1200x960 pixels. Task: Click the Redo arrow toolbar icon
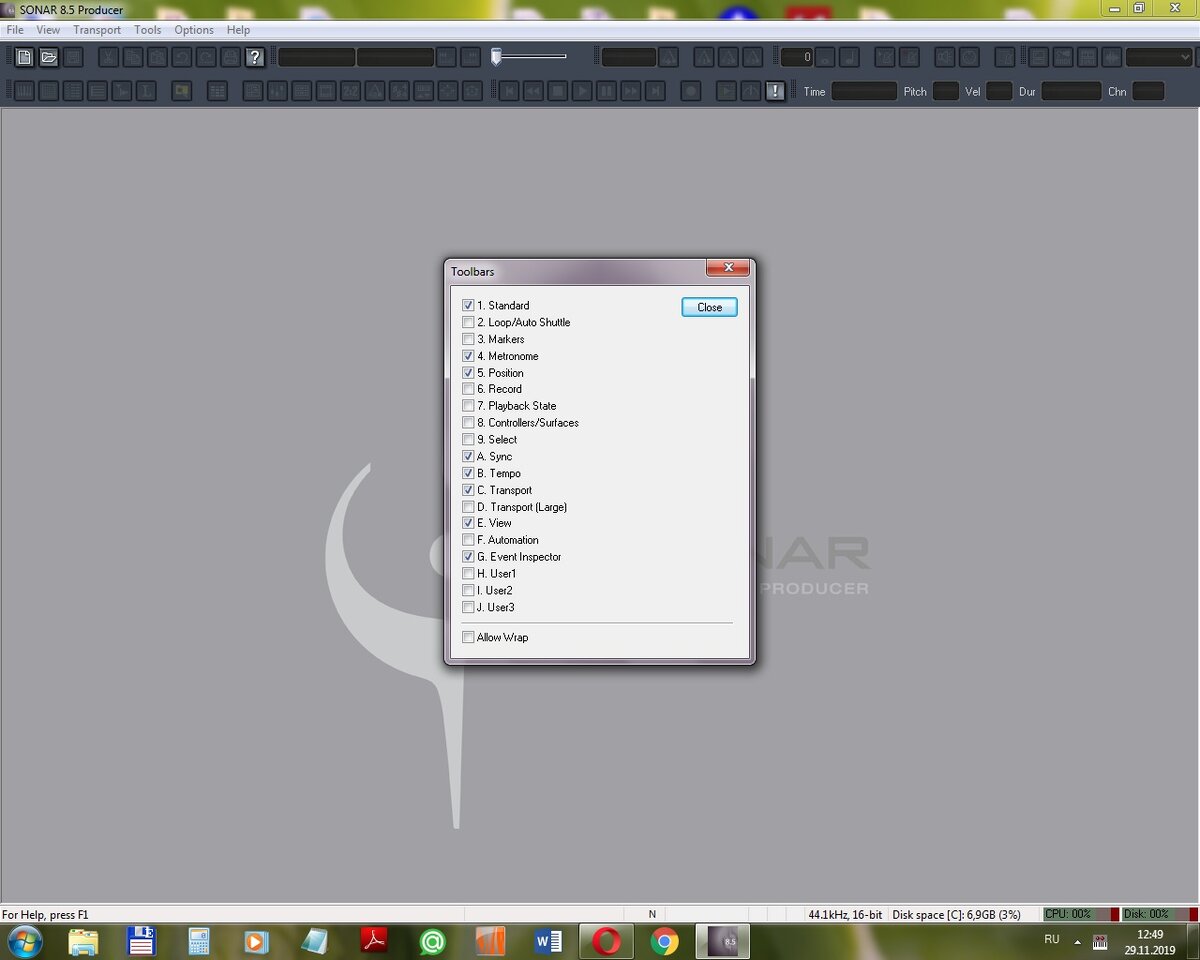coord(206,57)
